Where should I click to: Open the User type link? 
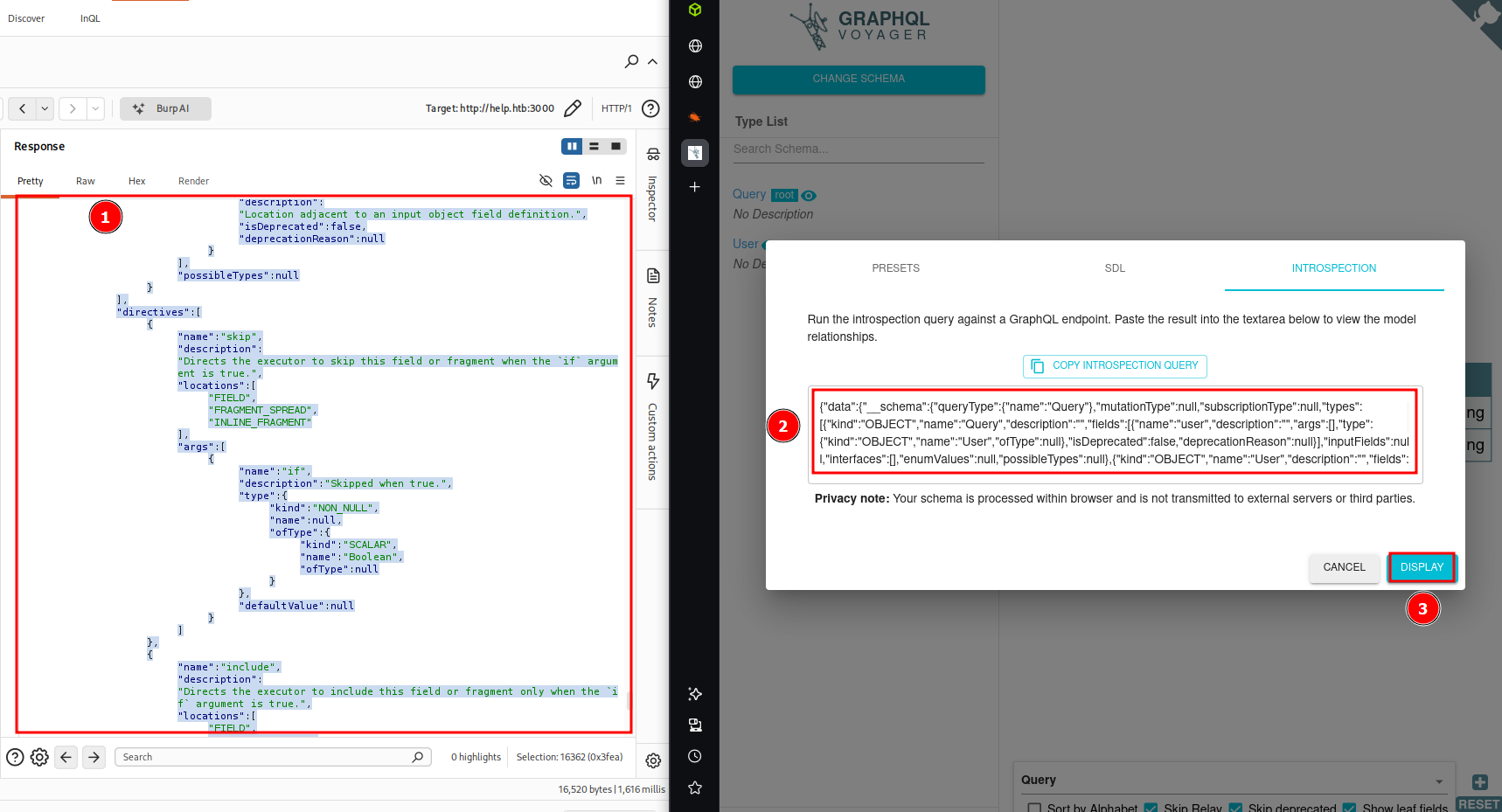click(746, 244)
